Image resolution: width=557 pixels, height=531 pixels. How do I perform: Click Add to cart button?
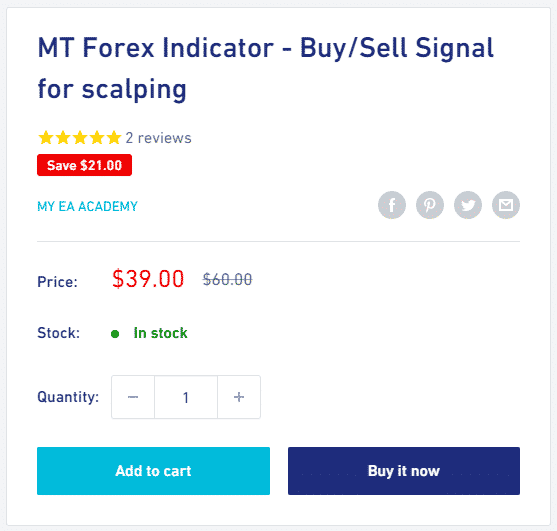(x=153, y=471)
